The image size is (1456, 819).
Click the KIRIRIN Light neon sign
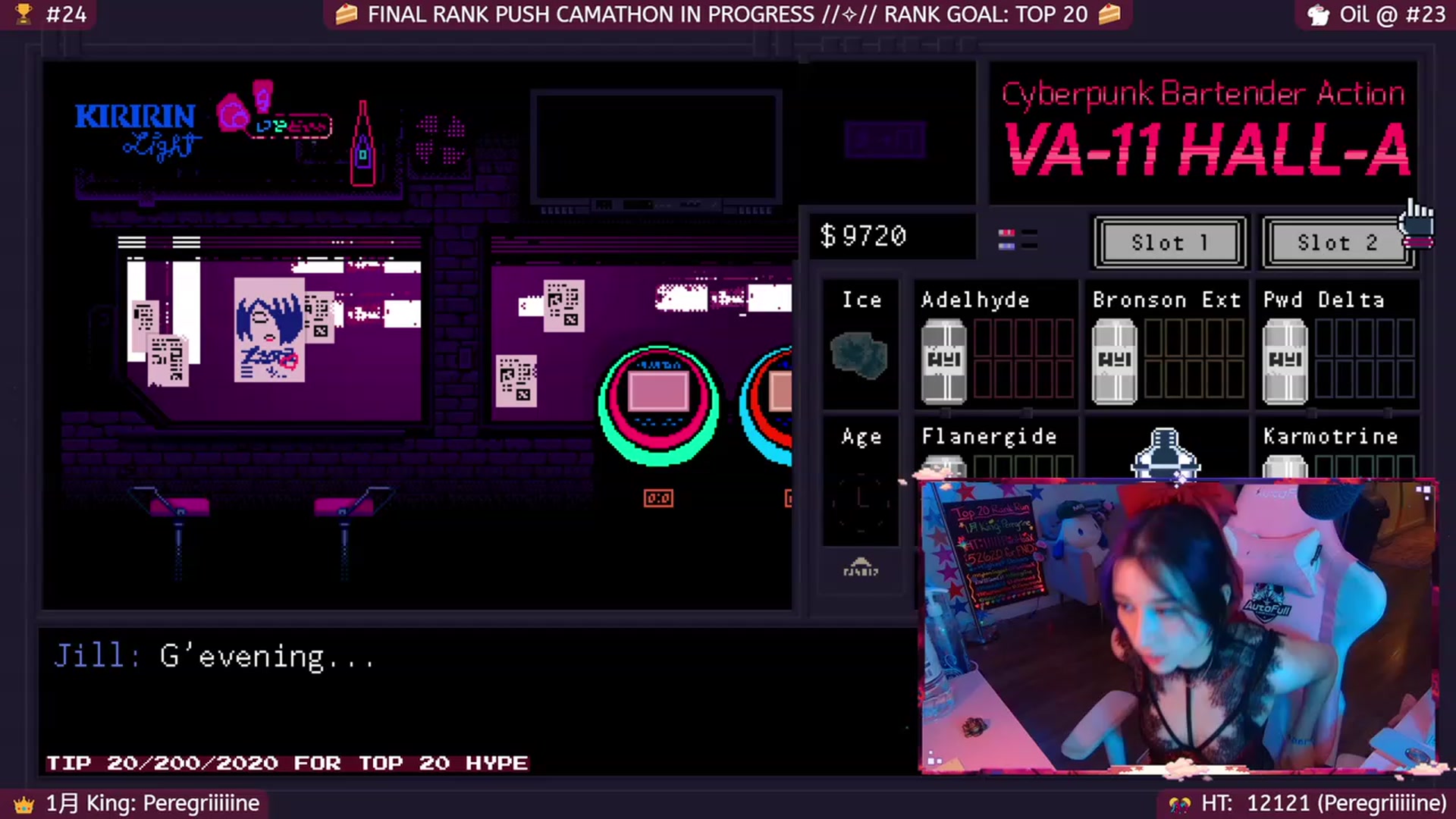(137, 131)
